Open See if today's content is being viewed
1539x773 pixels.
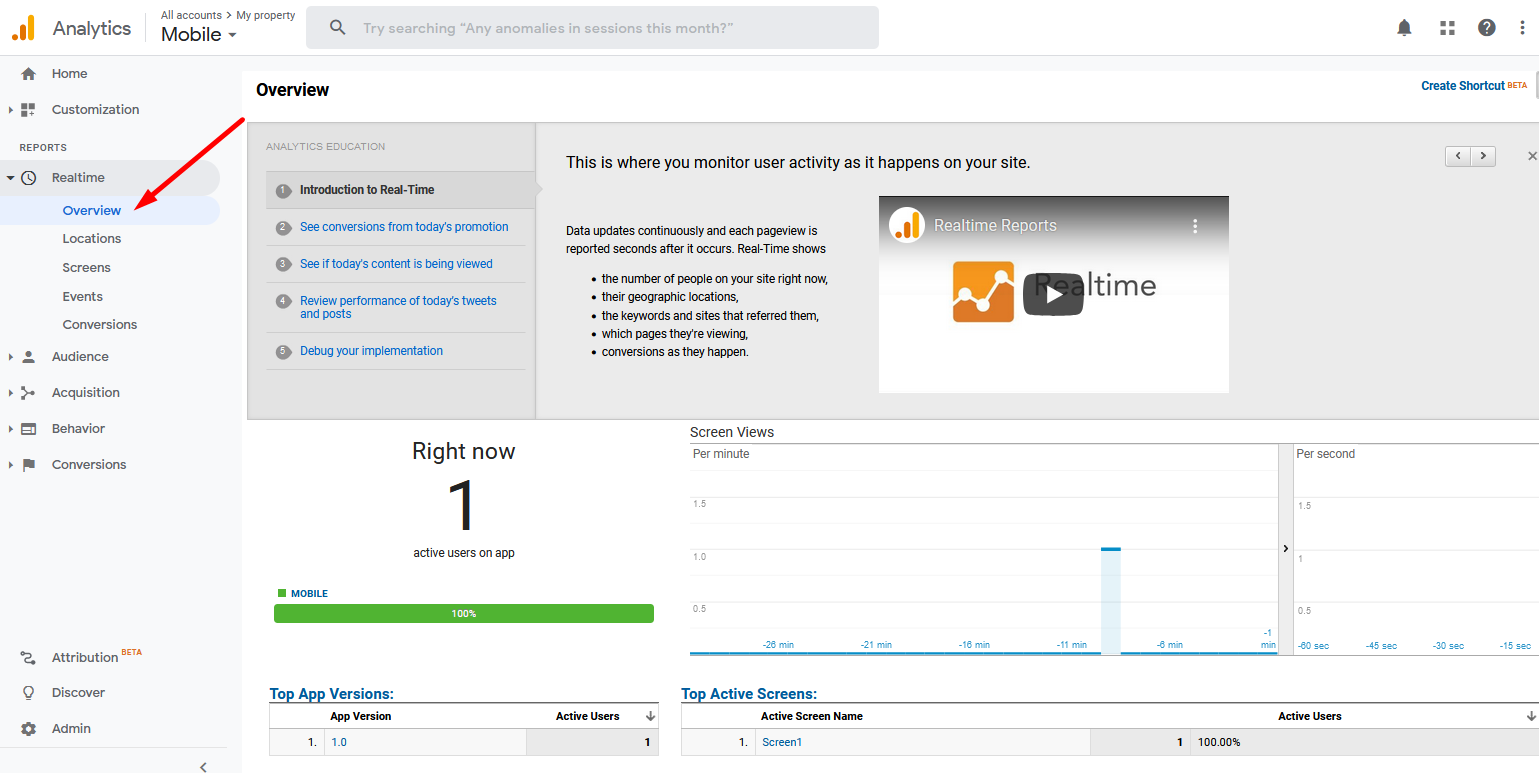[x=396, y=264]
